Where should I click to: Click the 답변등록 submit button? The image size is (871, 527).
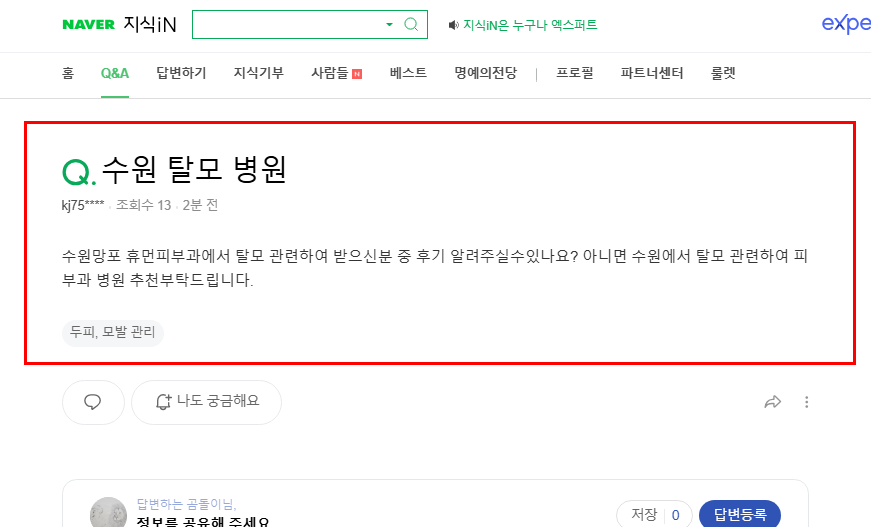tap(740, 515)
